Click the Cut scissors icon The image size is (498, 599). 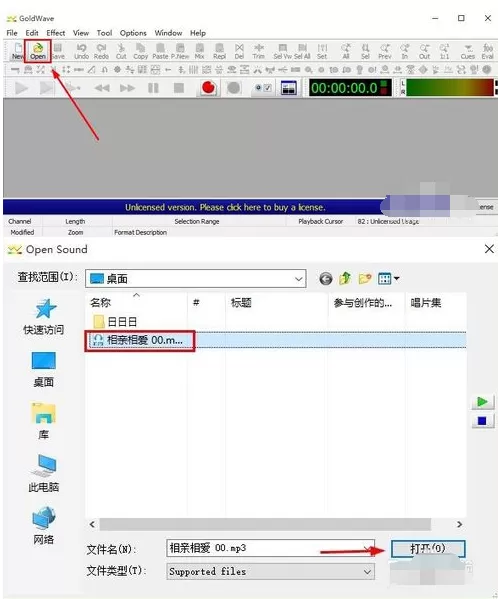click(x=121, y=51)
